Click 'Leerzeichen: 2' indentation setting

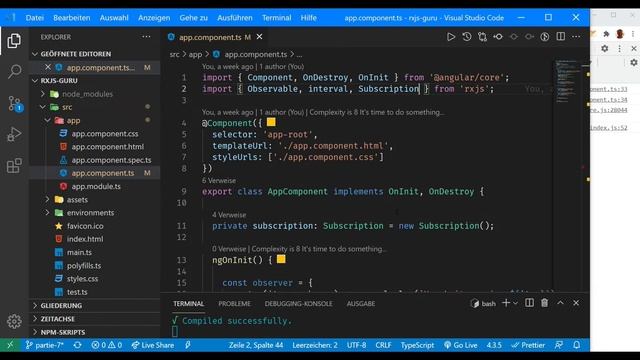[x=315, y=345]
